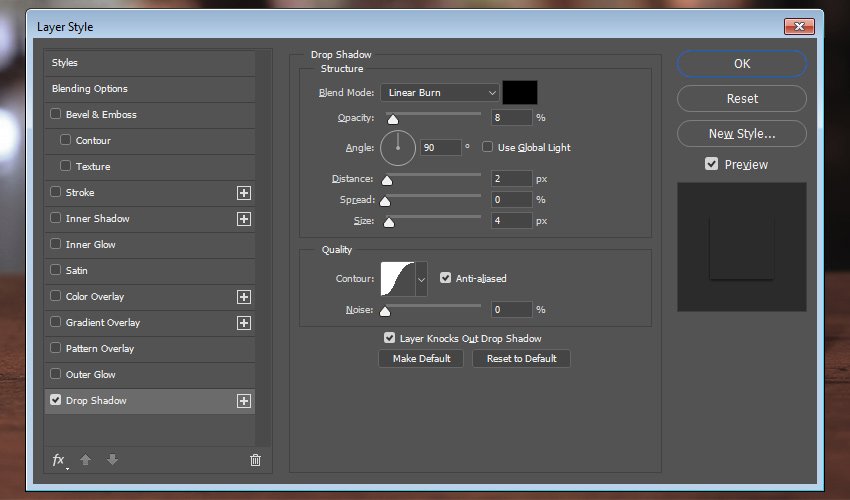This screenshot has height=500, width=850.
Task: Enable the Inner Shadow checkbox
Action: pyautogui.click(x=55, y=218)
